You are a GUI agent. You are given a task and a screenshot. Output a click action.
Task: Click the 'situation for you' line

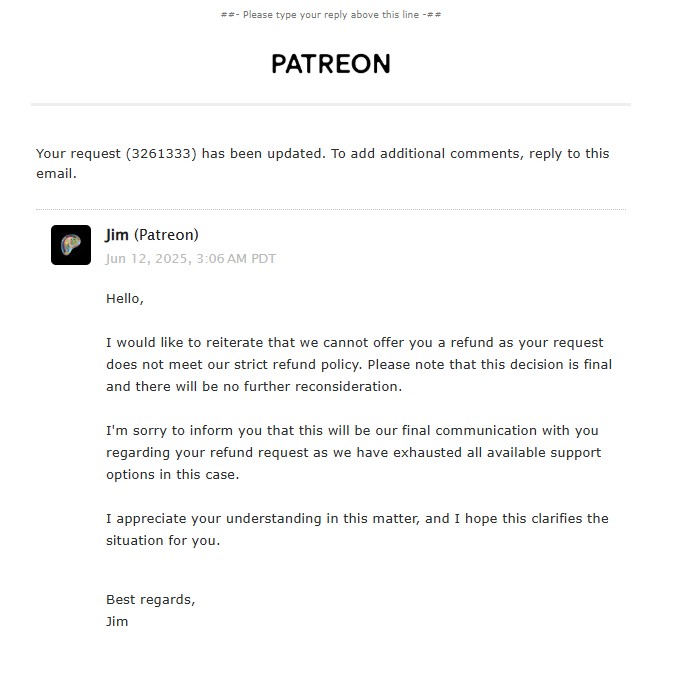point(163,541)
